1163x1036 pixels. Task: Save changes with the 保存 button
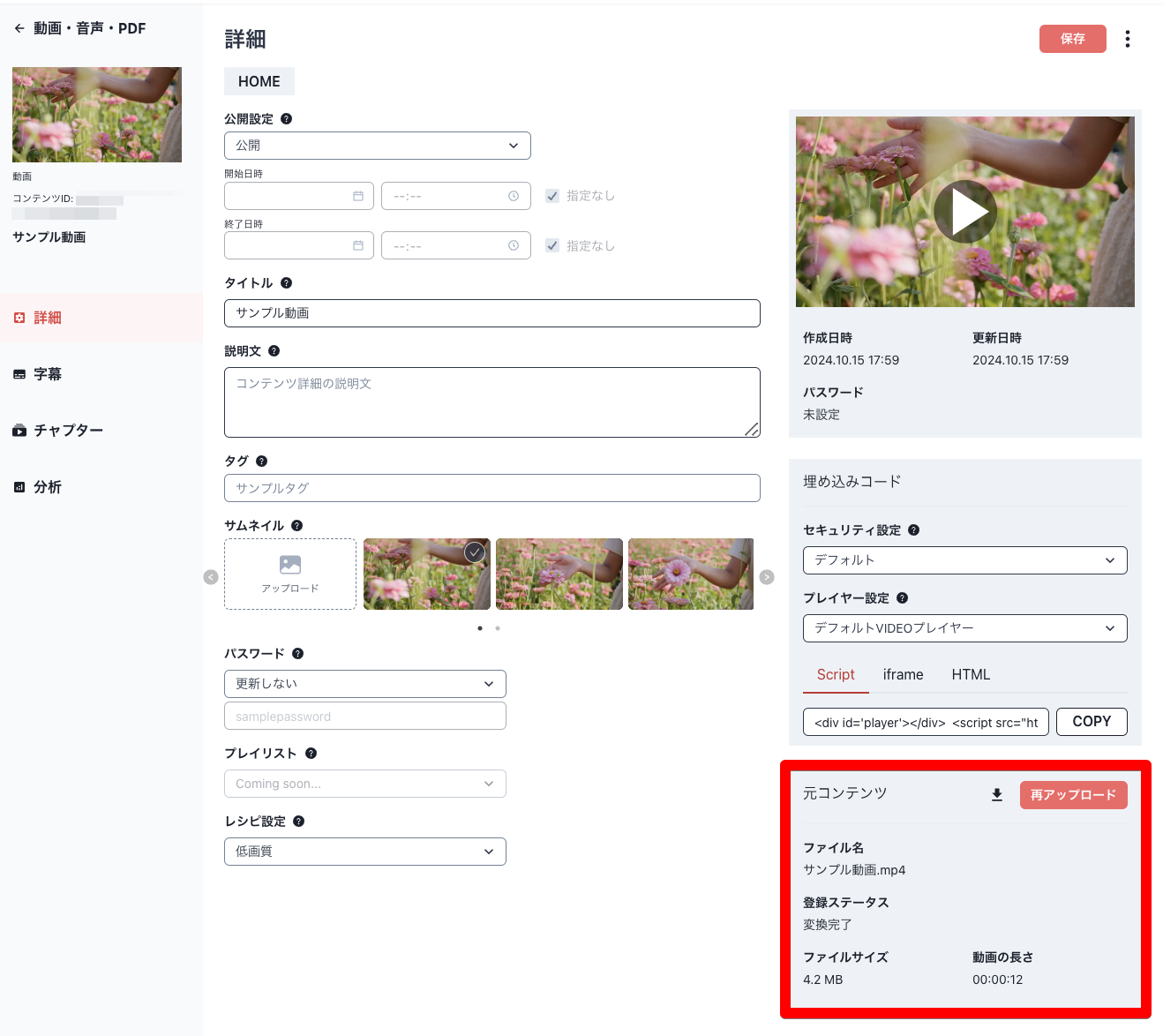point(1072,38)
